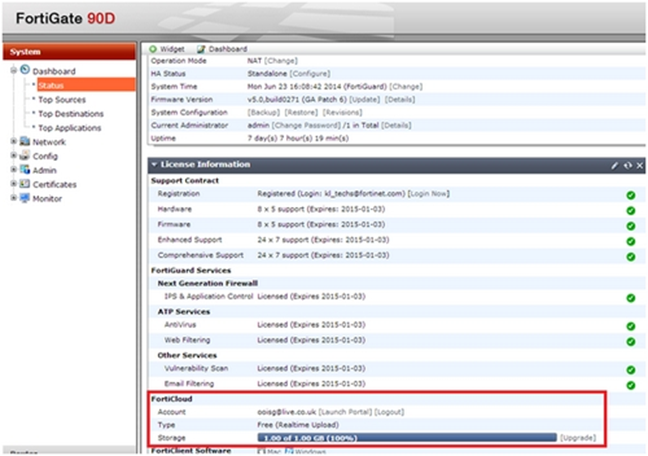Click Restore link for System Configuration
648x456 pixels.
click(301, 112)
